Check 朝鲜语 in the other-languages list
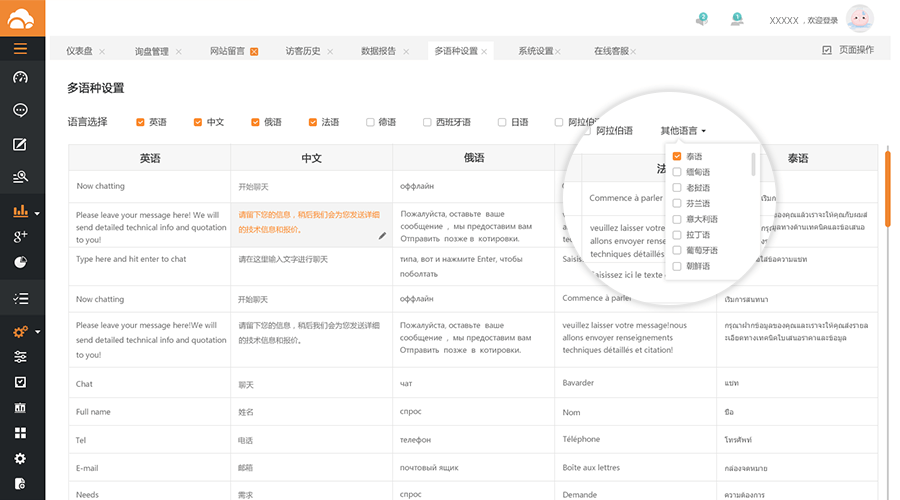900x500 pixels. click(677, 266)
